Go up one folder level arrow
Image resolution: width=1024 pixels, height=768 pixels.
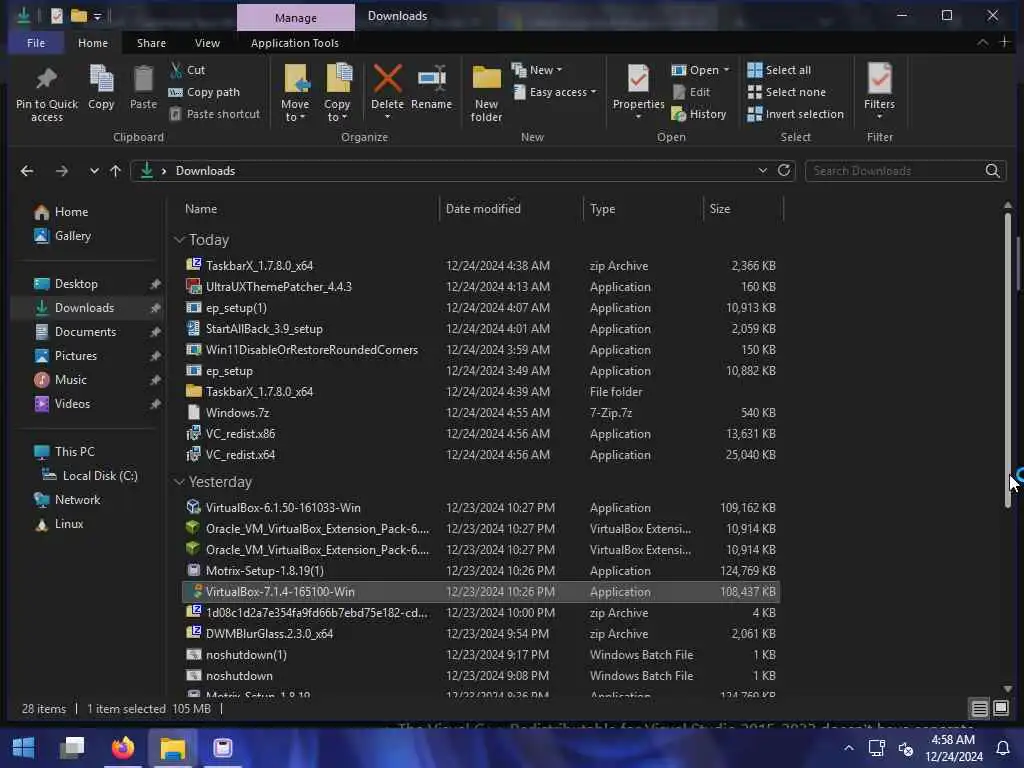tap(116, 171)
